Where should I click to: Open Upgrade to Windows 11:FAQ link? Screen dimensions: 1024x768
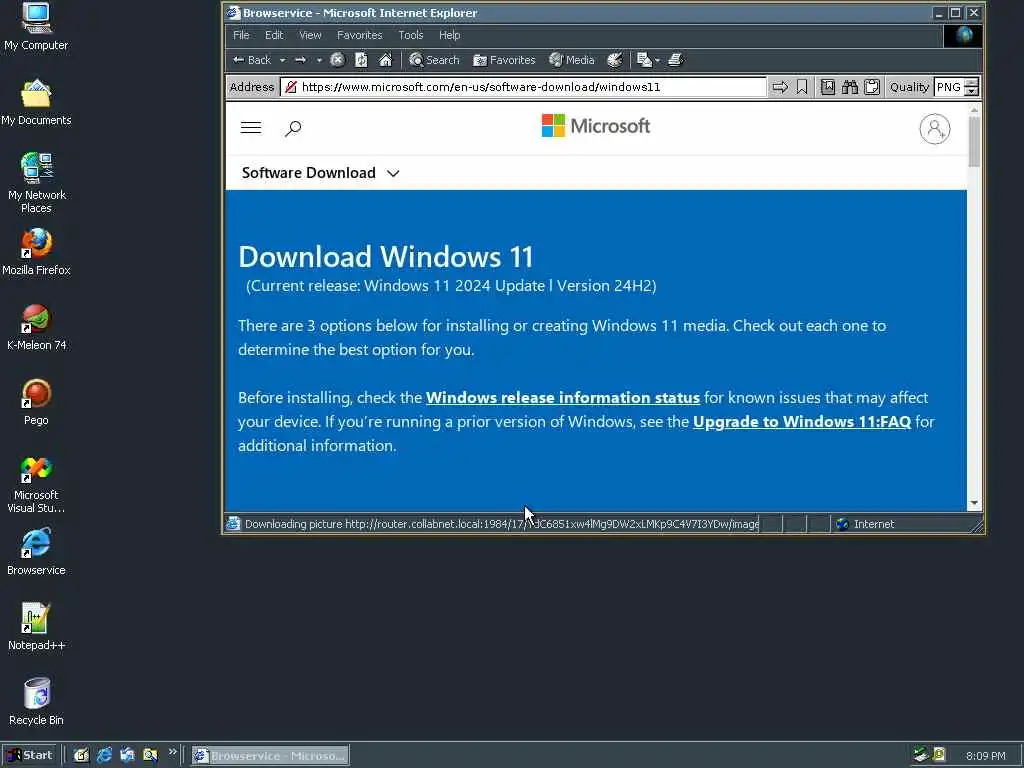click(801, 422)
